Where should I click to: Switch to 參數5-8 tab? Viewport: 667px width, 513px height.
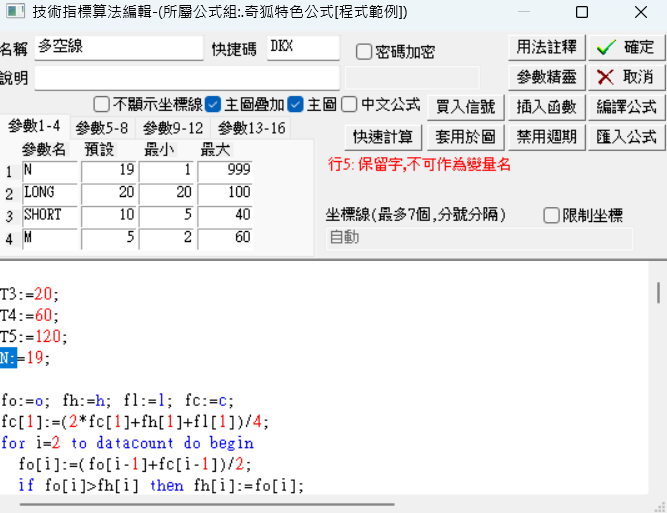click(102, 128)
